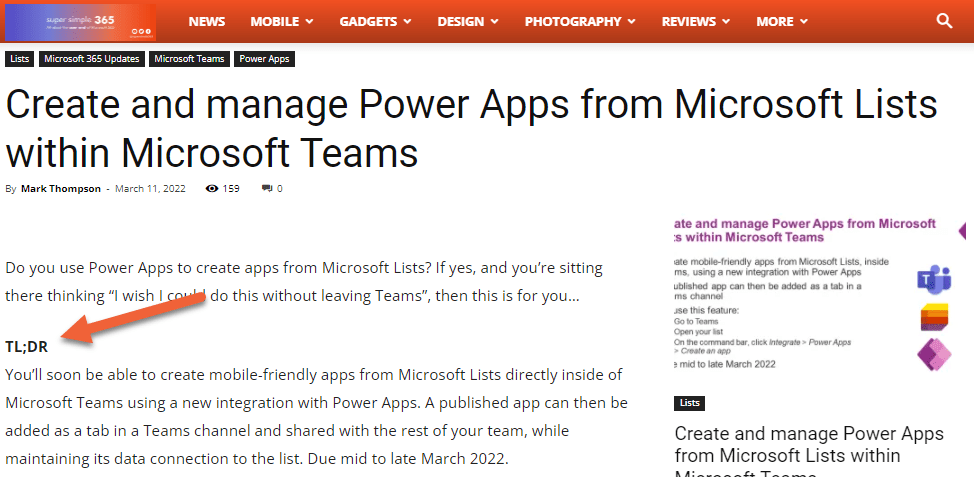Image resolution: width=974 pixels, height=477 pixels.
Task: Open the Microsoft 365 Updates tag
Action: coord(92,59)
